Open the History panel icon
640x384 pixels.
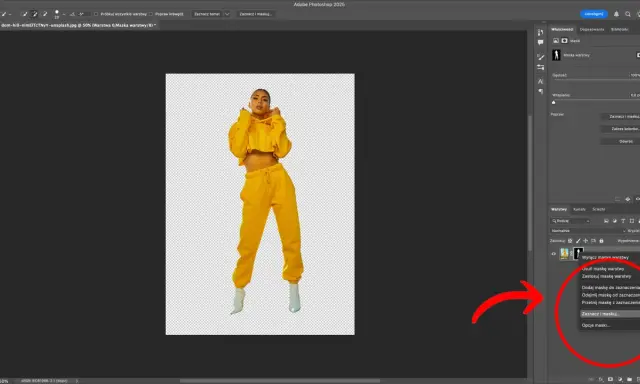[x=540, y=33]
